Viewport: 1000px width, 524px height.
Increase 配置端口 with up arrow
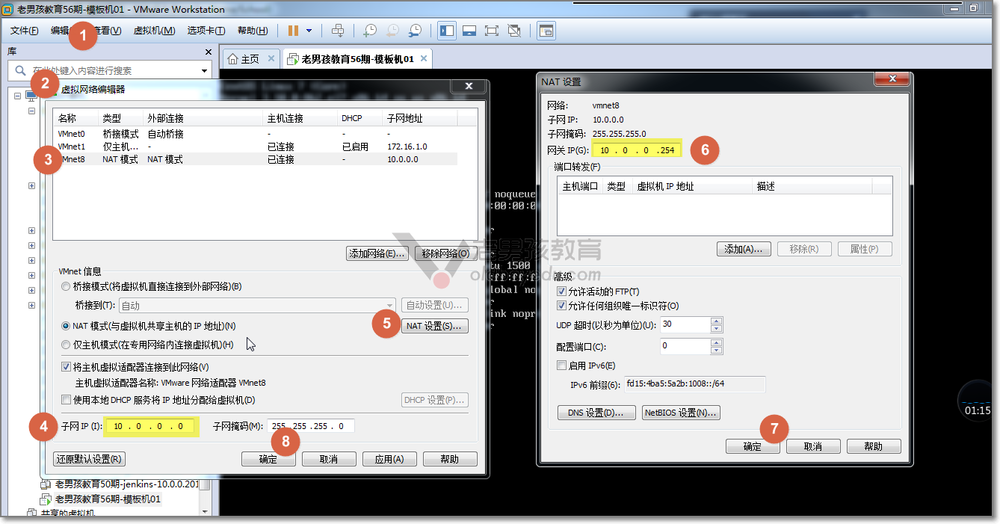(x=716, y=343)
